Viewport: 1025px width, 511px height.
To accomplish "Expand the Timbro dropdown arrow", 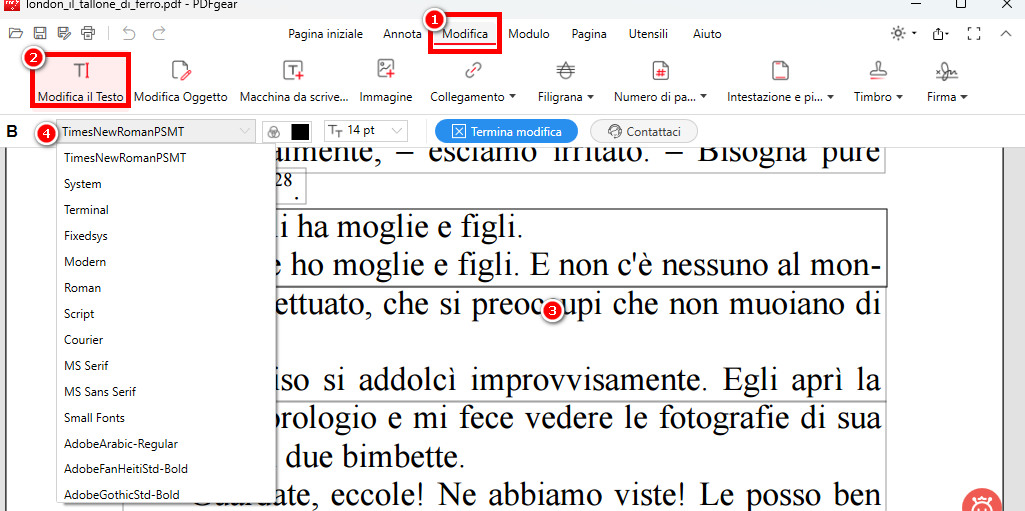I will click(899, 97).
